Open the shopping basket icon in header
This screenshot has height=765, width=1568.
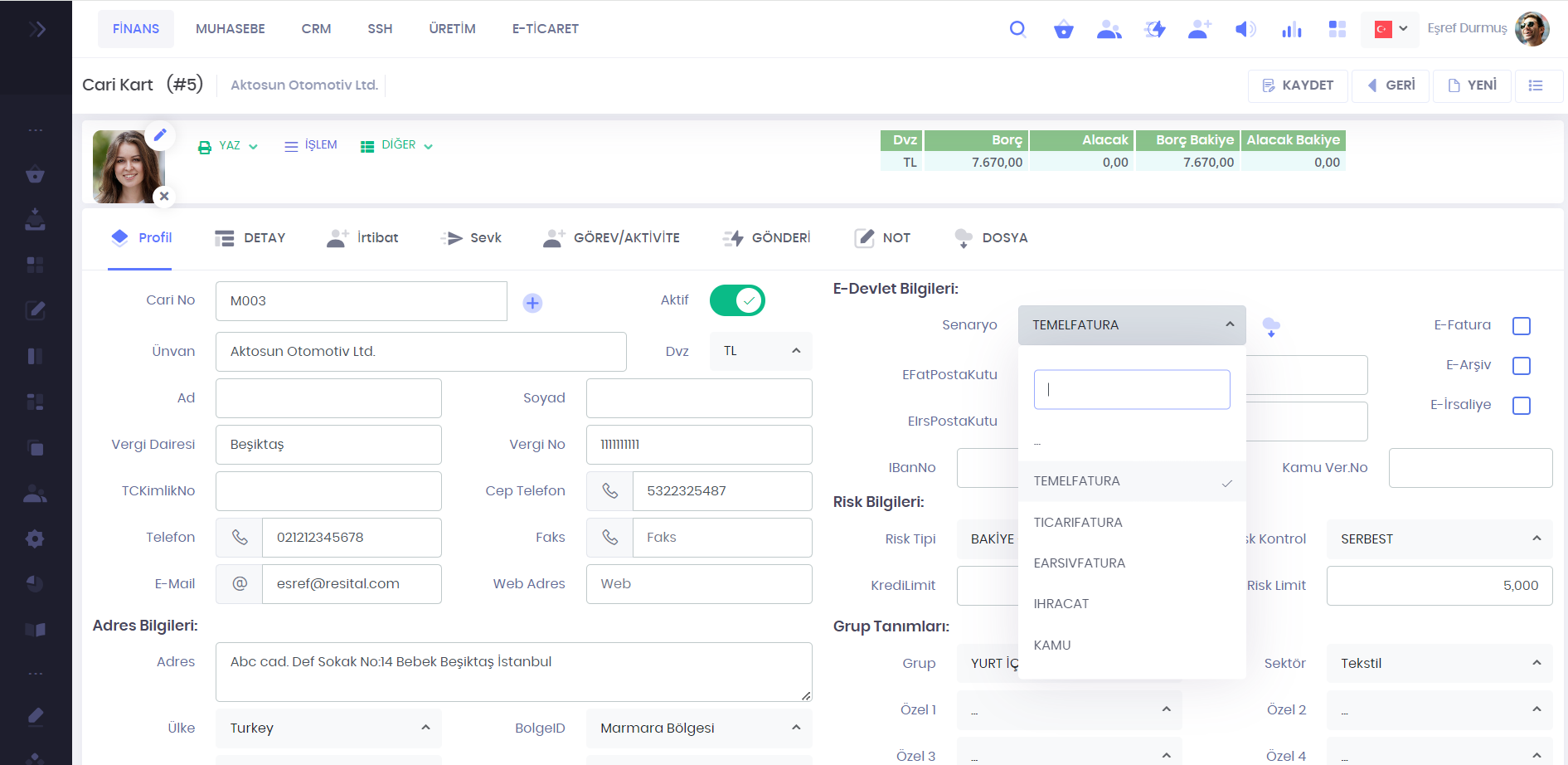point(1063,30)
